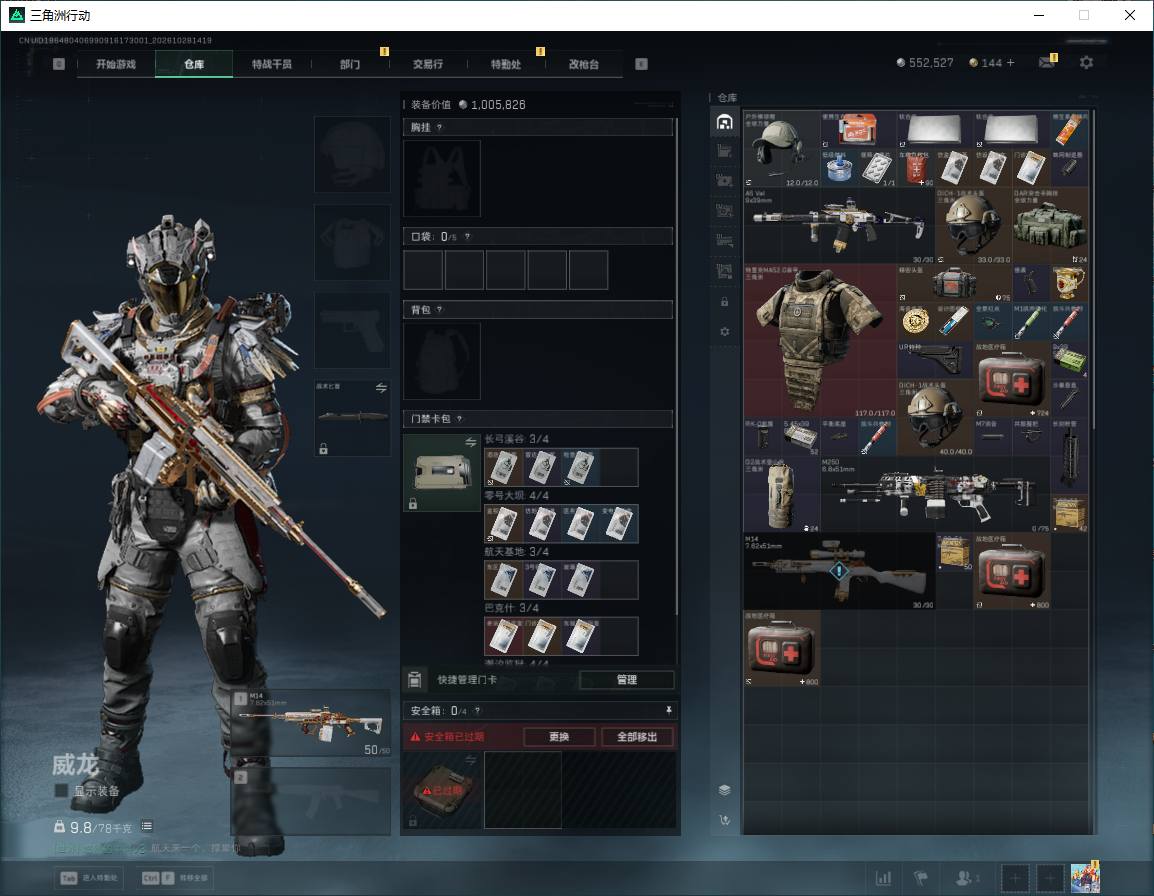Click the flag icon in bottom bar
The image size is (1154, 896).
pos(920,878)
